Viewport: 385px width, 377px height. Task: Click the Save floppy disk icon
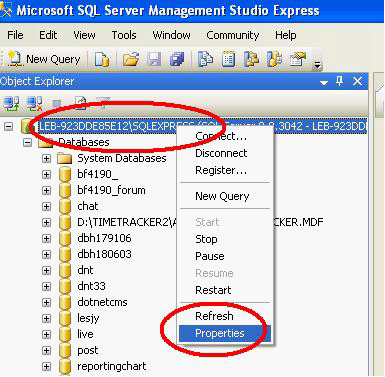[154, 59]
